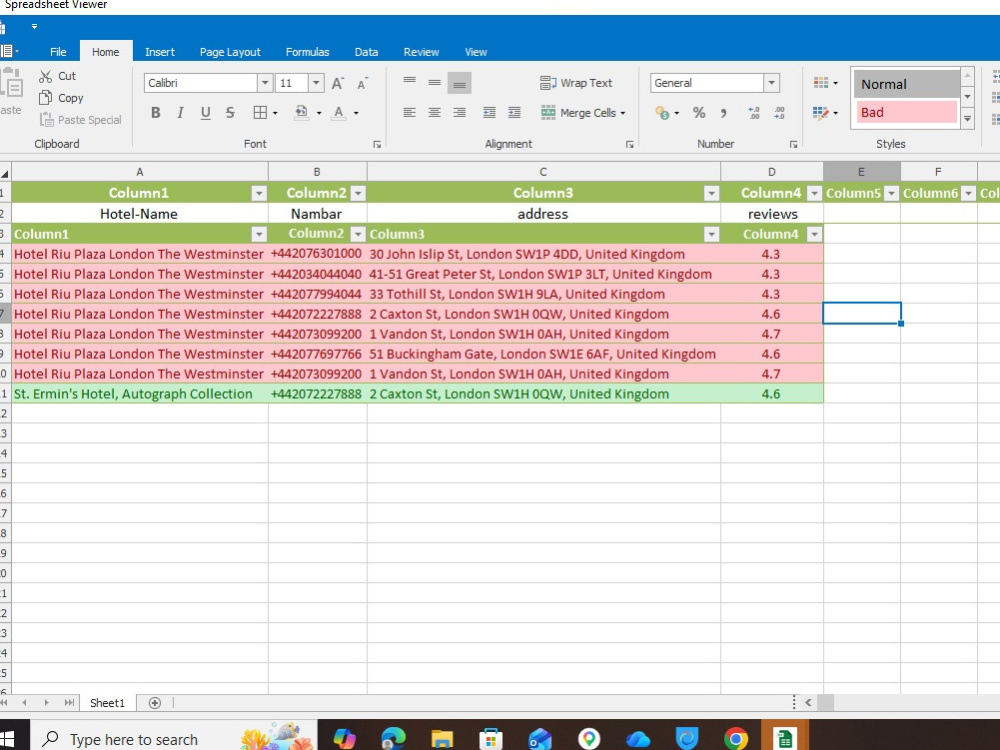
Task: Switch to the Formulas tab
Action: tap(307, 52)
